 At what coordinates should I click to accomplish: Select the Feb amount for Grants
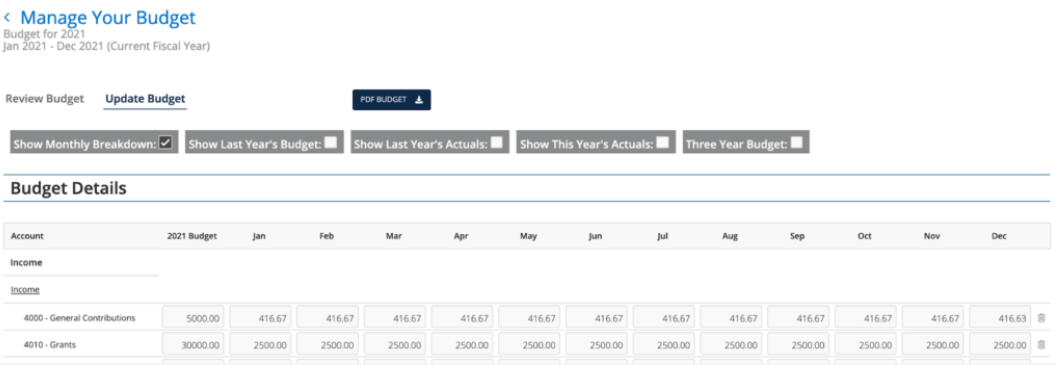click(328, 345)
